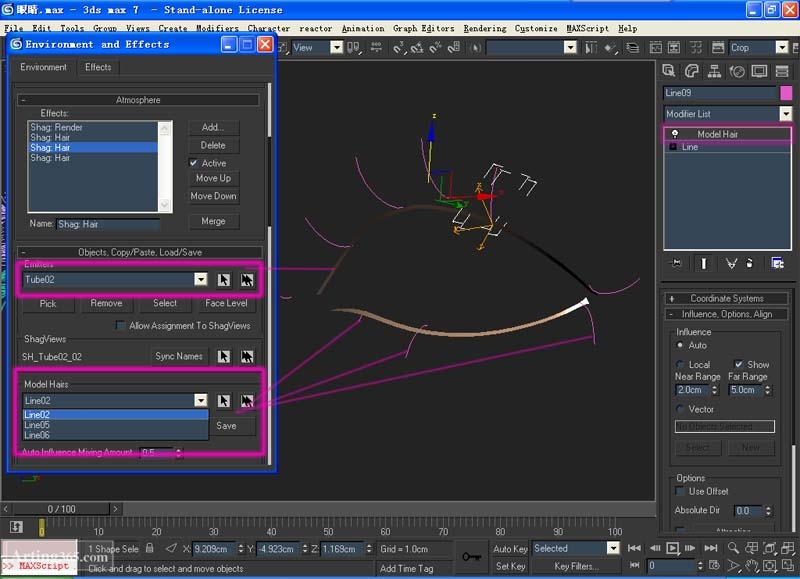Click the Pan hand viewport icon

[752, 566]
